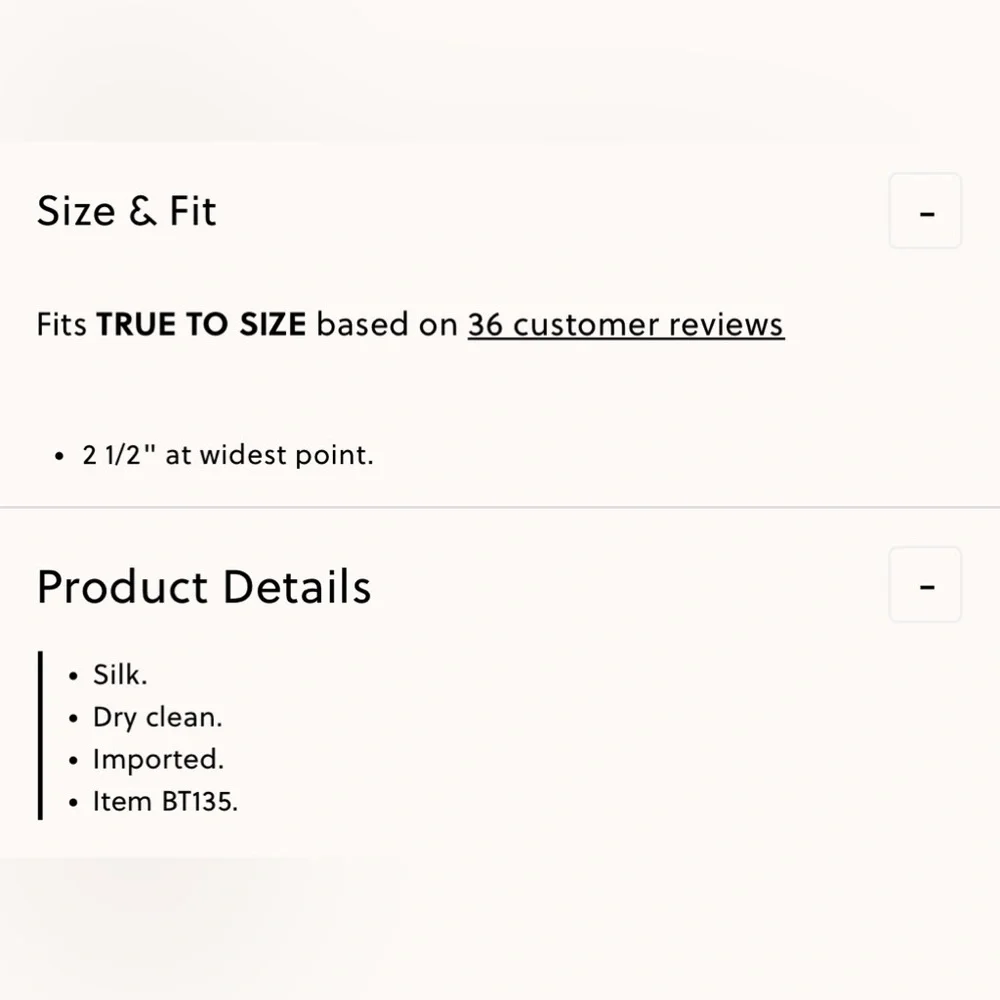Open the 36 customer reviews link
This screenshot has height=1000, width=1000.
coord(626,325)
